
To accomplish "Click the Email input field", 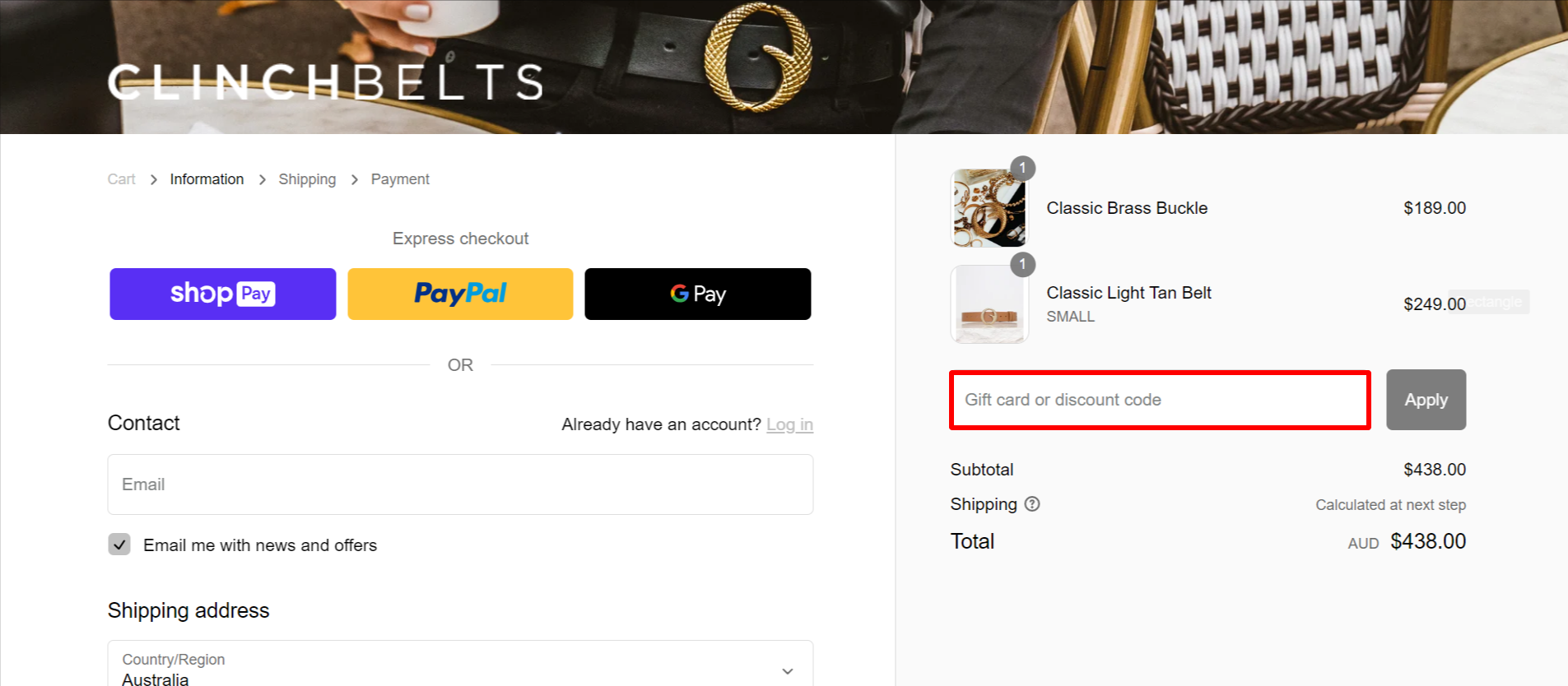I will click(459, 484).
